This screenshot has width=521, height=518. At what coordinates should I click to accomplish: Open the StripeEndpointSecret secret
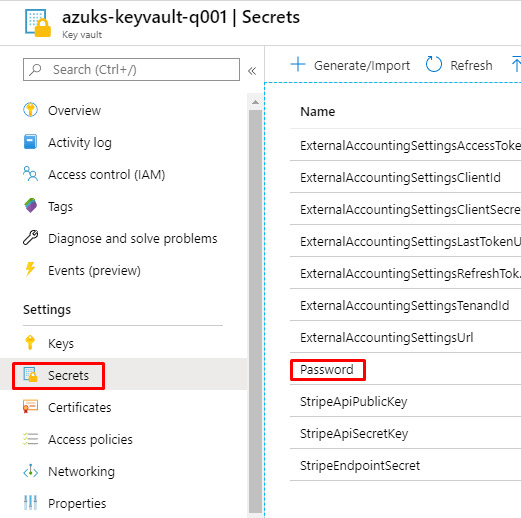360,466
